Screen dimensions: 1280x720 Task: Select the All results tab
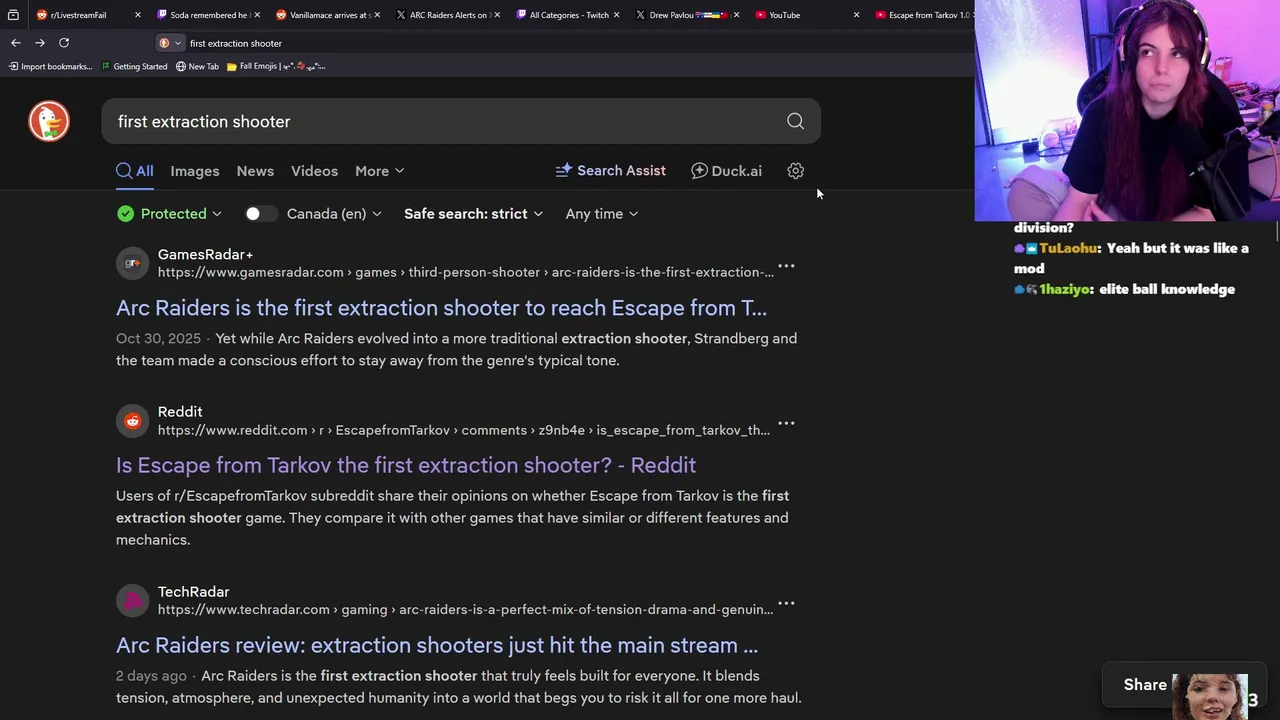pyautogui.click(x=134, y=171)
